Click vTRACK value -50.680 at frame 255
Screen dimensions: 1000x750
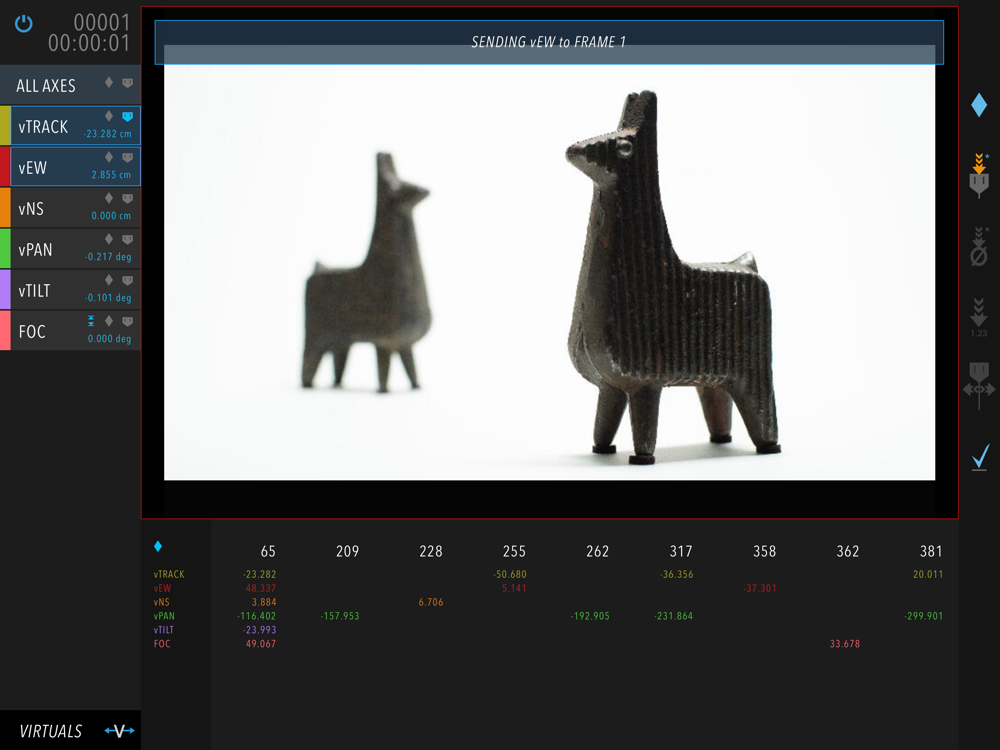[510, 574]
